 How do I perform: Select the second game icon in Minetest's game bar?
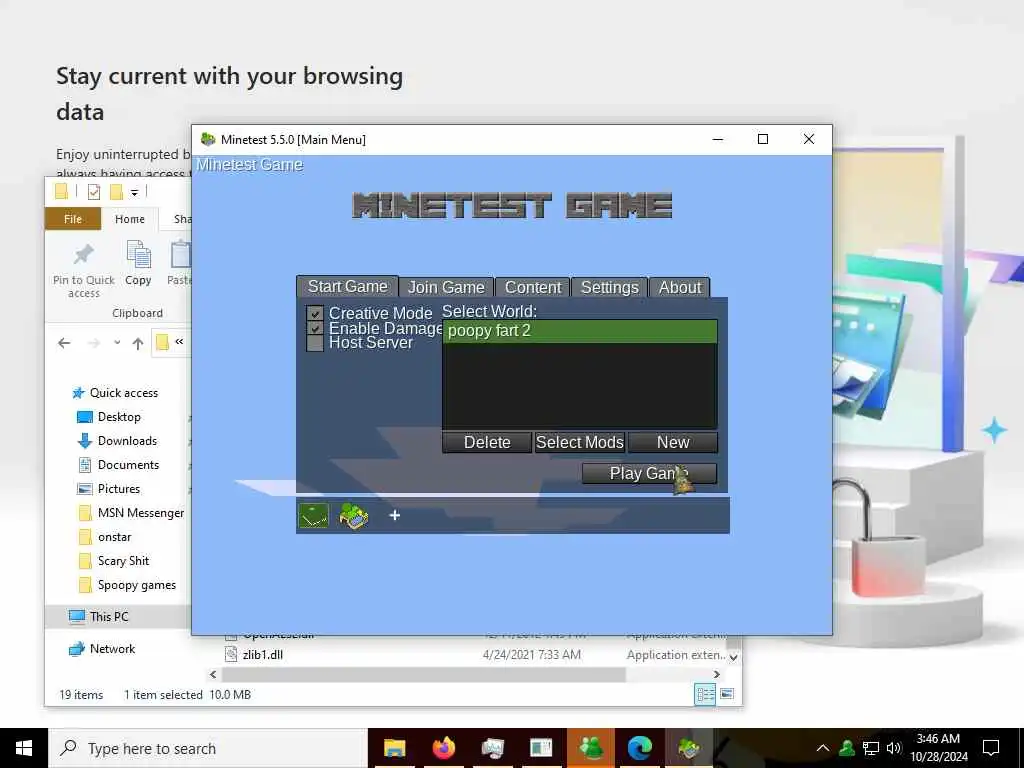point(354,515)
